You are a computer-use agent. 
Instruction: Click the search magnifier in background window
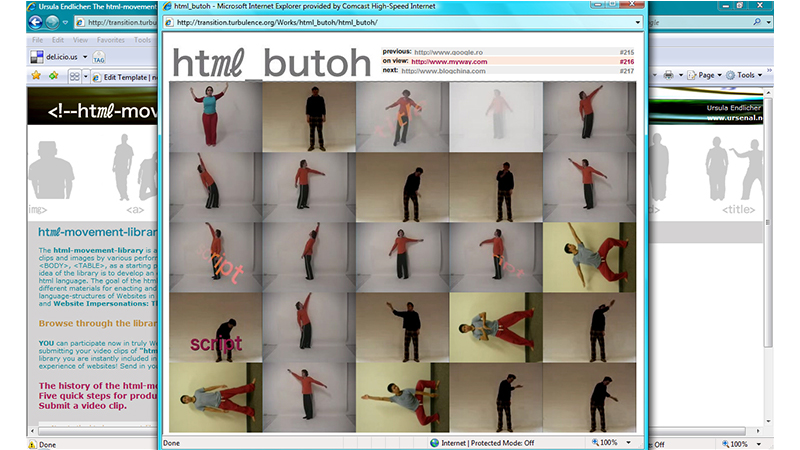pyautogui.click(x=757, y=22)
